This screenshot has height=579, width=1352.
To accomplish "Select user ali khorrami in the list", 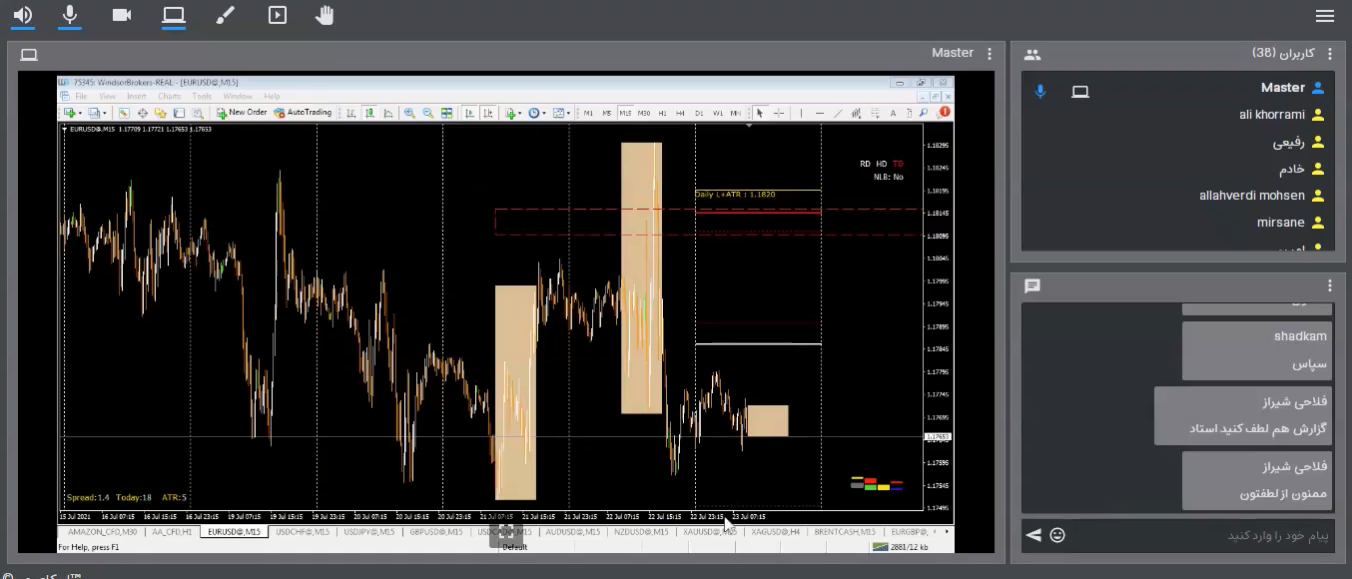I will (x=1272, y=115).
